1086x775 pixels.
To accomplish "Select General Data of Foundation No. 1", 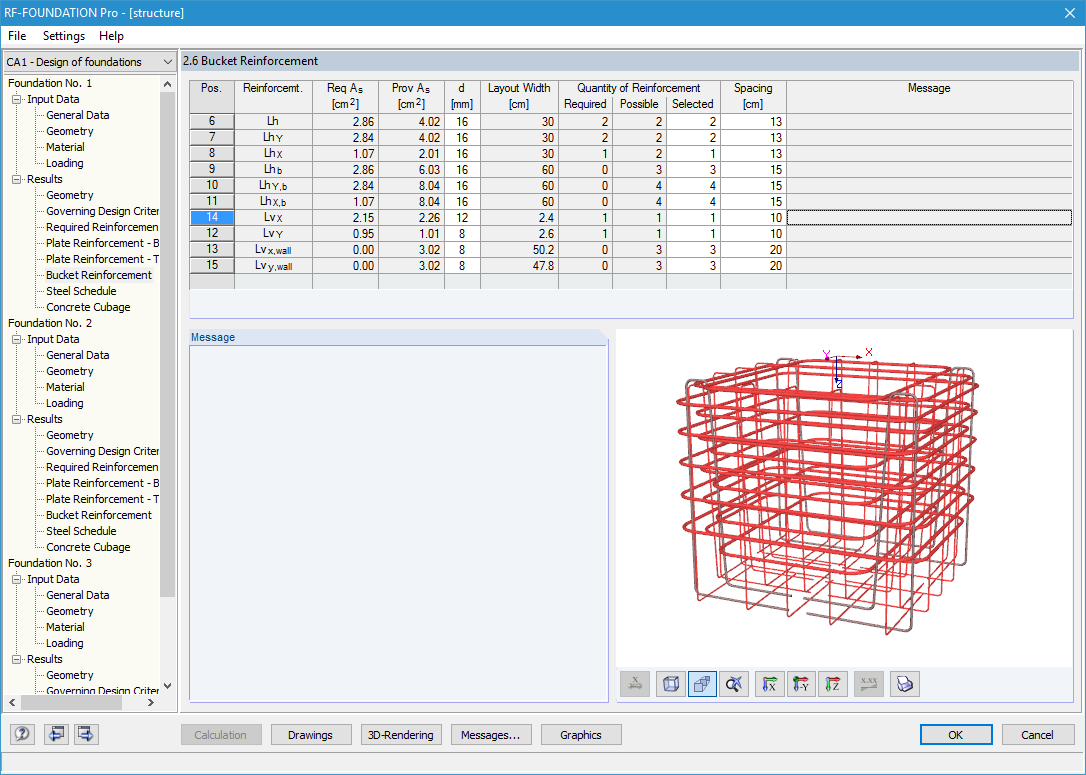I will pyautogui.click(x=78, y=115).
